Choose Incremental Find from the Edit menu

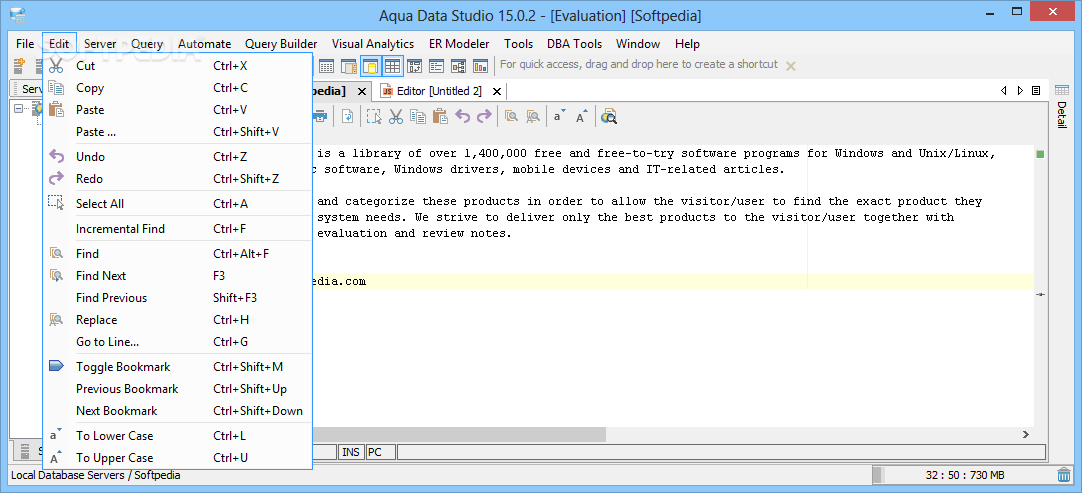coord(178,229)
